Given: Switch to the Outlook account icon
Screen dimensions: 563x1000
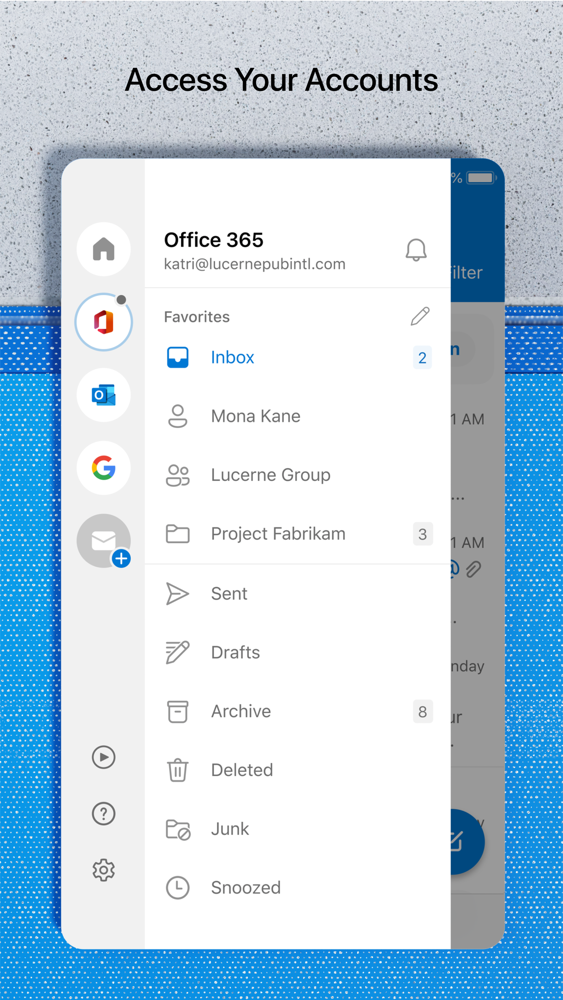Looking at the screenshot, I should point(103,395).
